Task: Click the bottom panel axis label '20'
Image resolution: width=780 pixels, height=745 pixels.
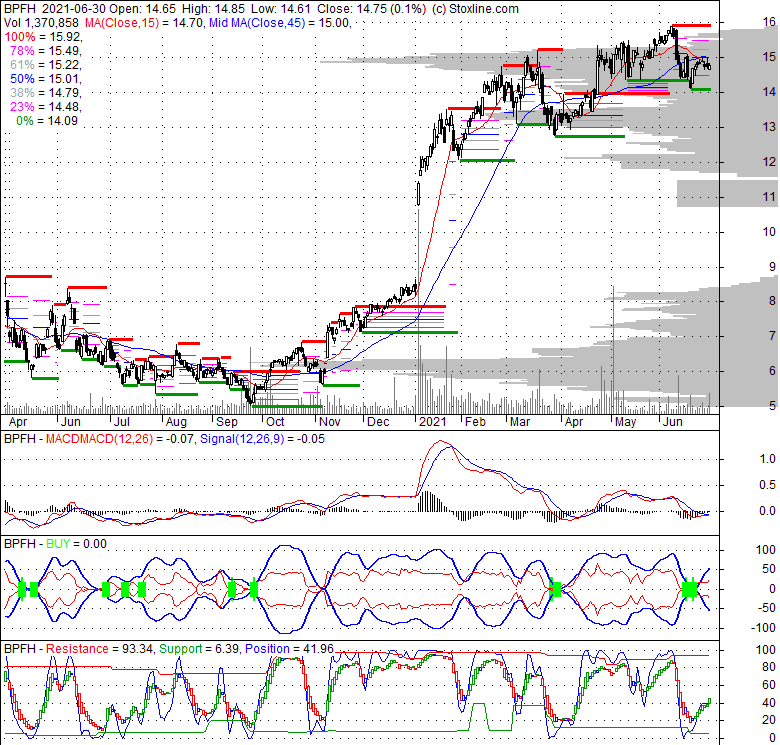Action: [769, 720]
